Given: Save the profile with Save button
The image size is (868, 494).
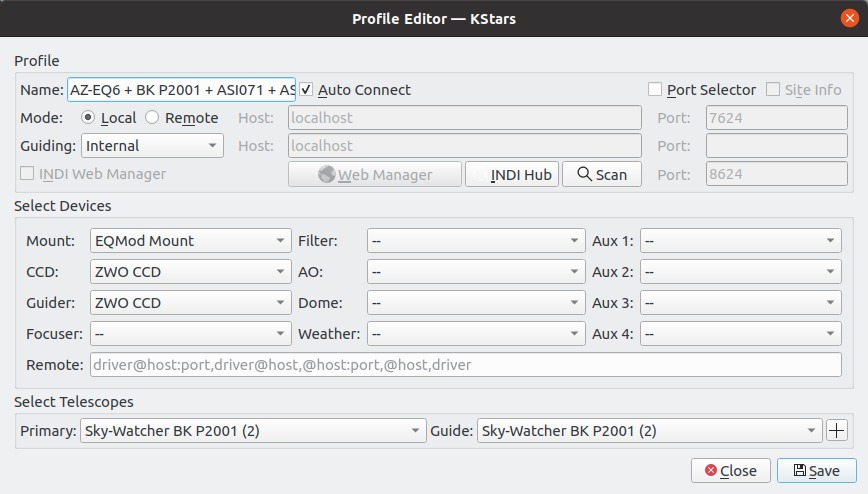Looking at the screenshot, I should [x=817, y=471].
